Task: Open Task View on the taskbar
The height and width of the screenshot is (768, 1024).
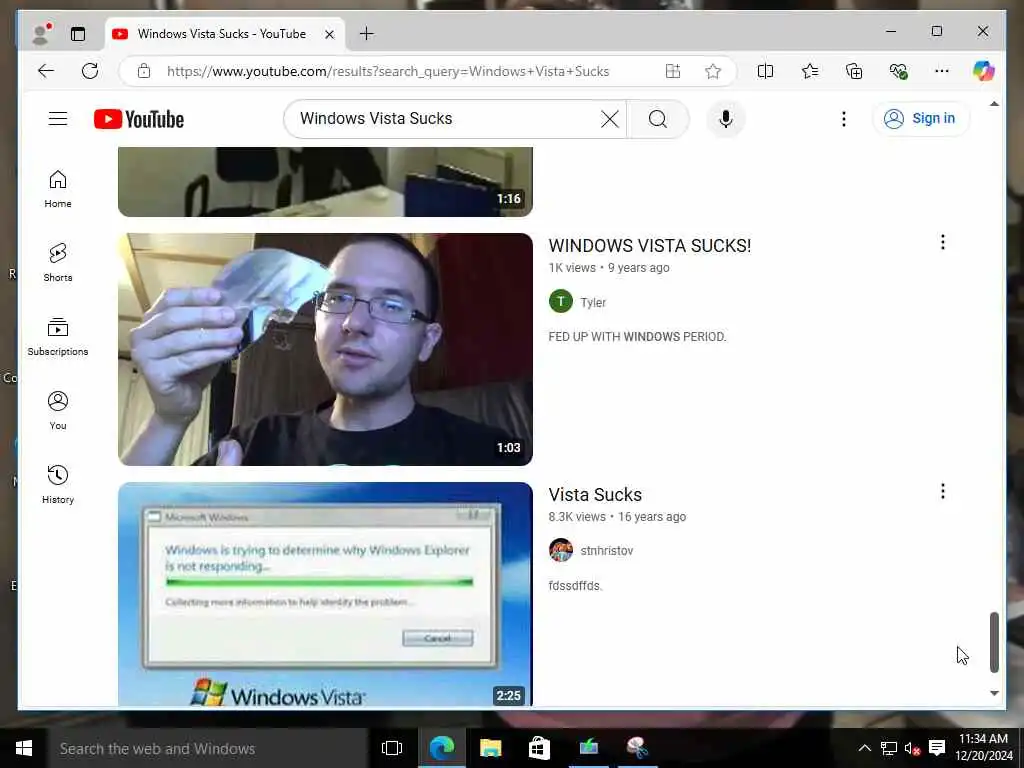Action: point(392,748)
